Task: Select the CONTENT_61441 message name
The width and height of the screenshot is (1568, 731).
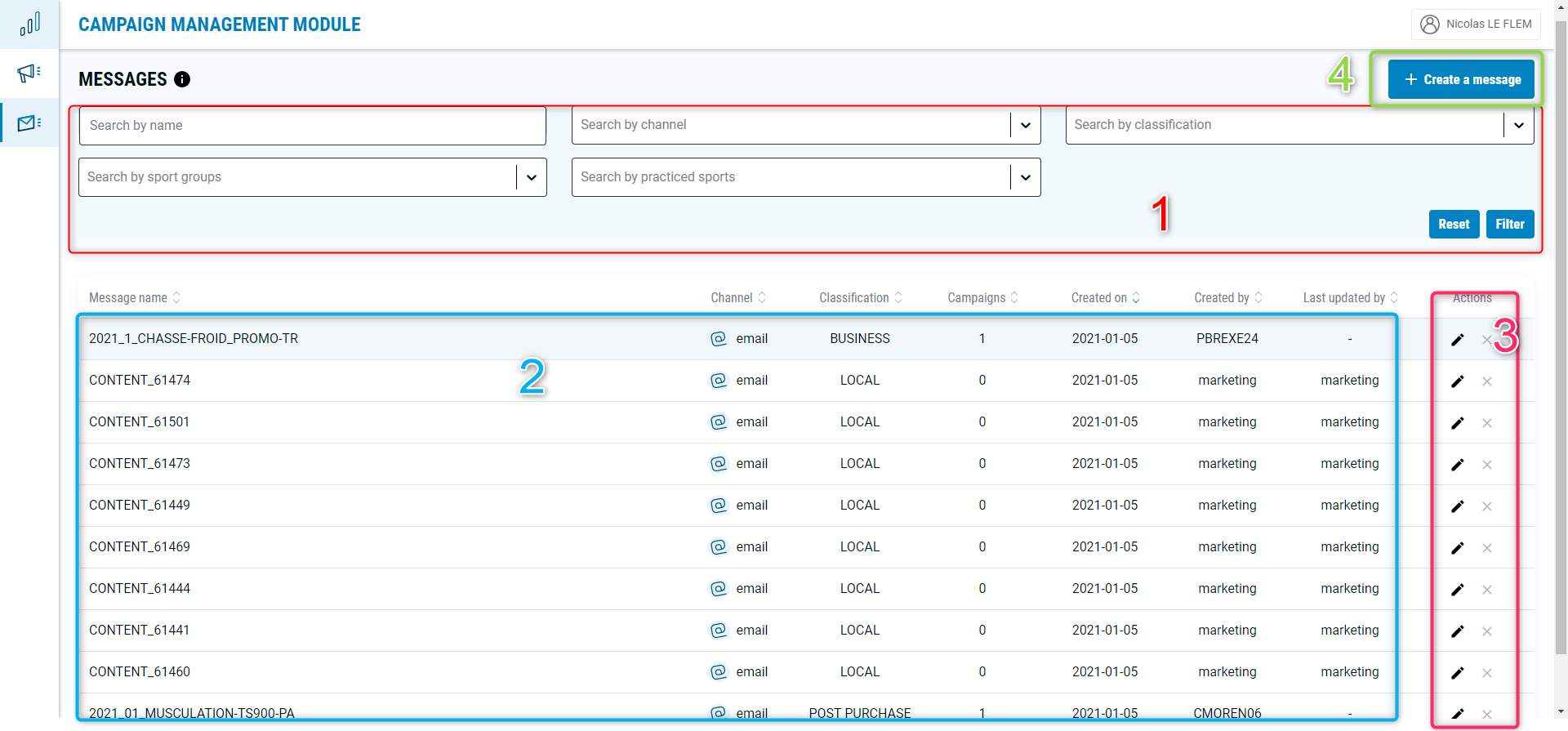Action: 140,631
